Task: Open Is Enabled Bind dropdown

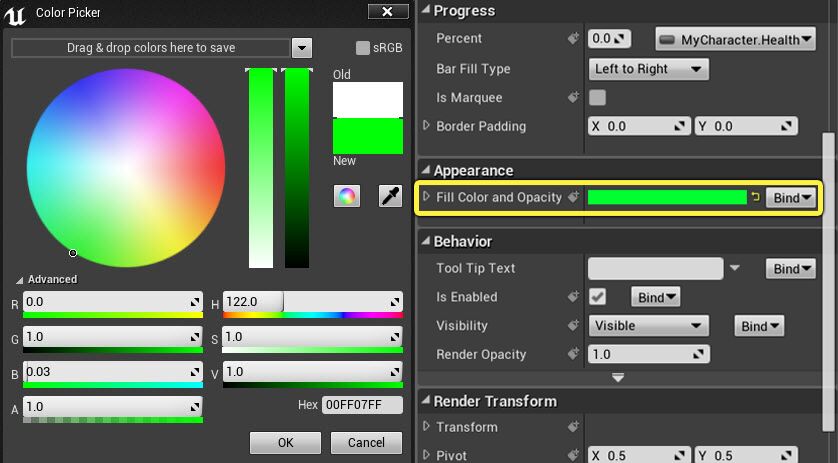Action: pos(656,297)
